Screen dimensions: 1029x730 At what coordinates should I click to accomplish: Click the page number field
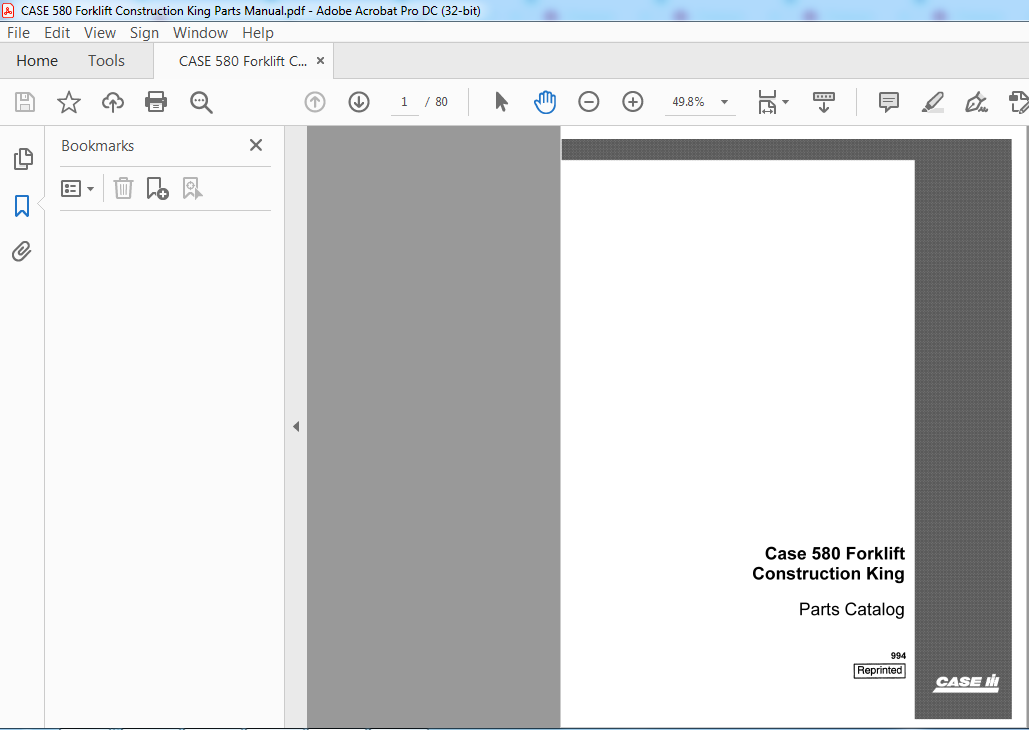tap(404, 102)
